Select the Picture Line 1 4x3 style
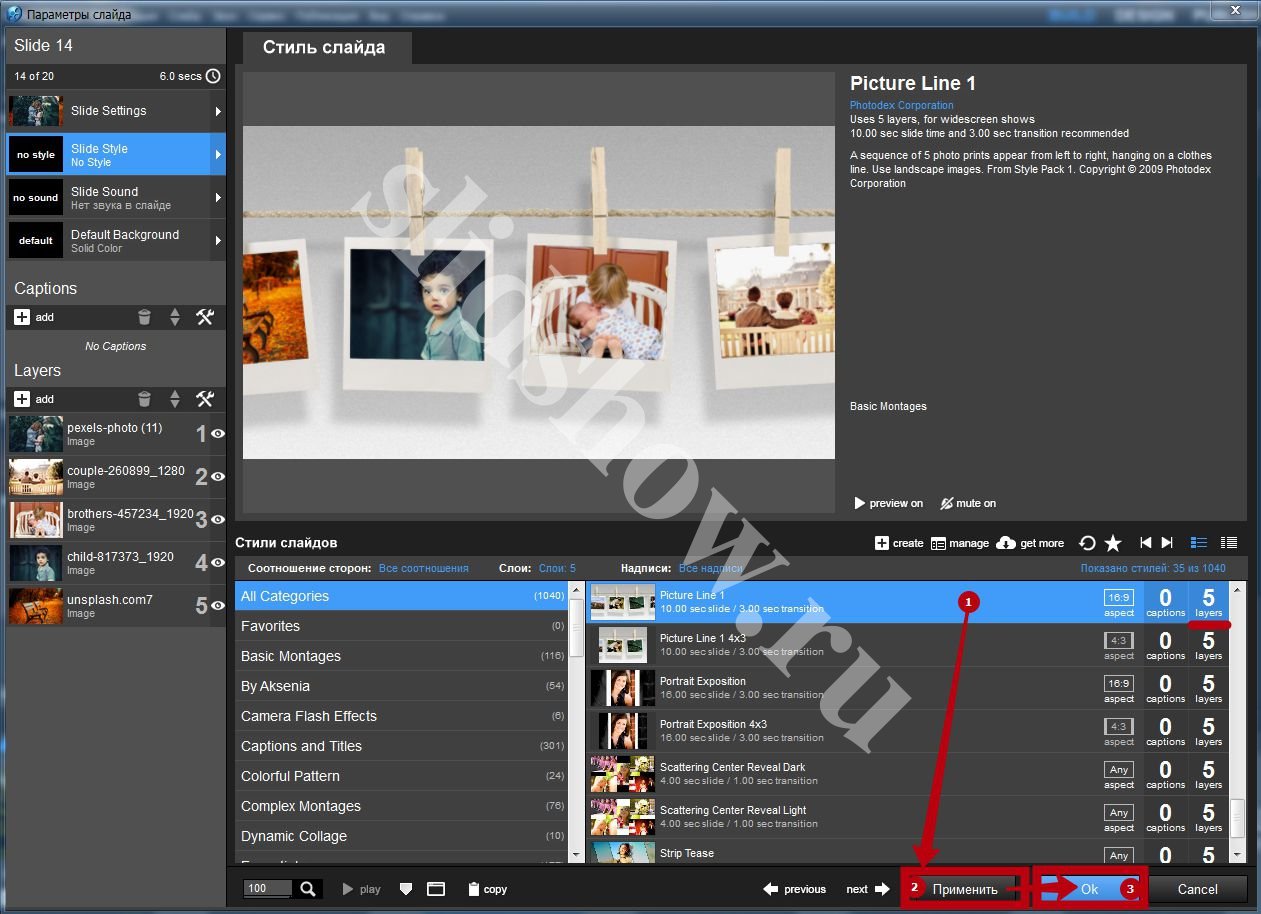 pyautogui.click(x=908, y=645)
